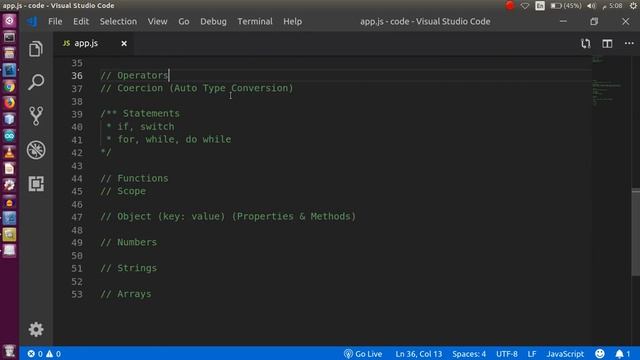Click the '/** Statements' comment line
640x360 pixels.
(140, 113)
